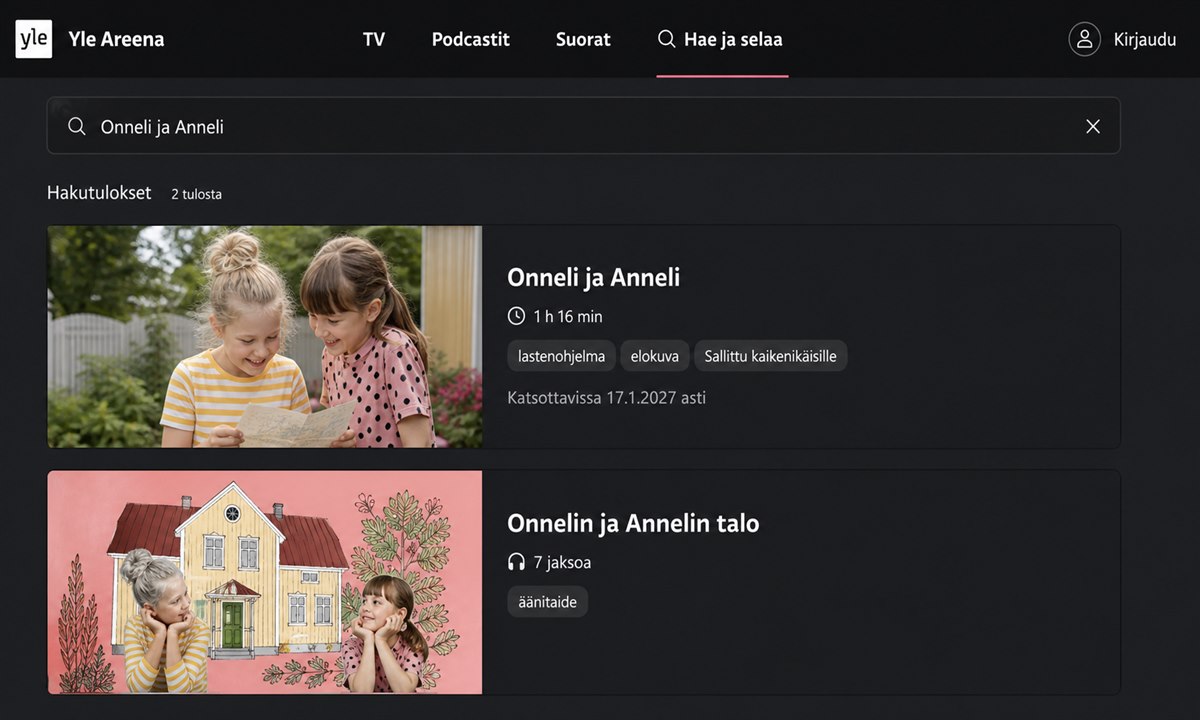Open the TV menu
The height and width of the screenshot is (720, 1200).
point(374,40)
